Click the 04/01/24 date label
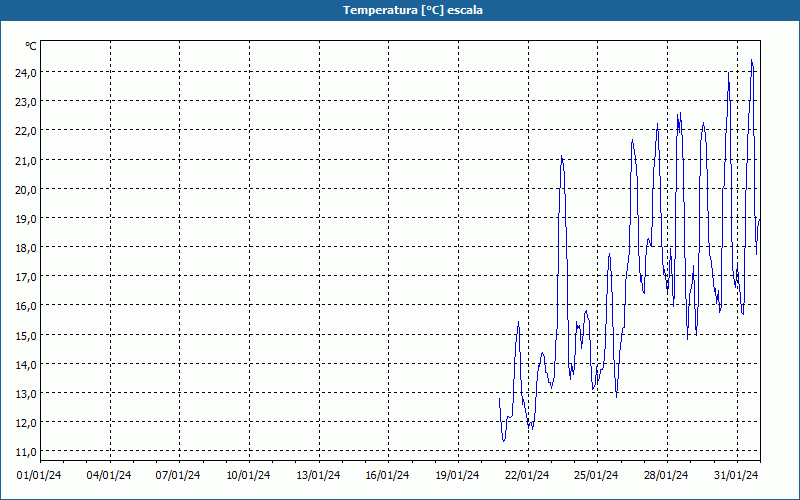This screenshot has height=500, width=800. click(109, 475)
